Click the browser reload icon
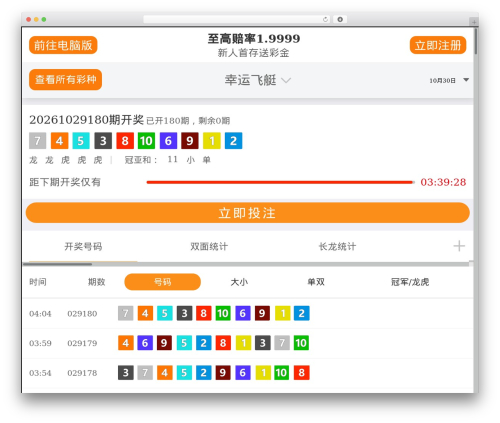 [325, 19]
